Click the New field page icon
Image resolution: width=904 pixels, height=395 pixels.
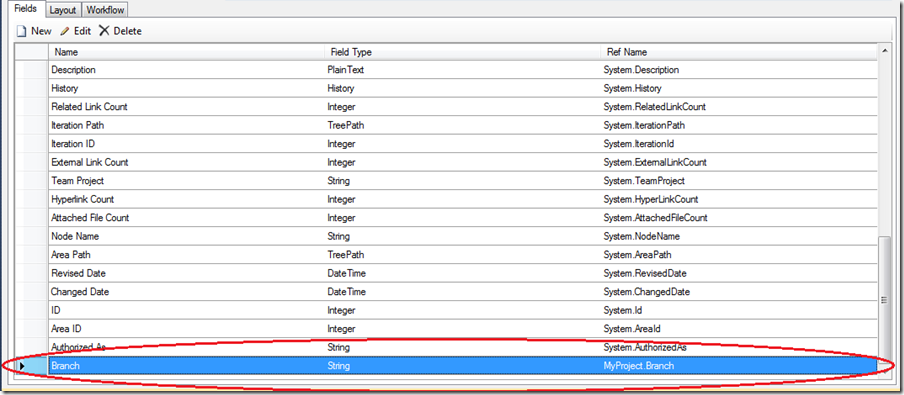coord(21,31)
